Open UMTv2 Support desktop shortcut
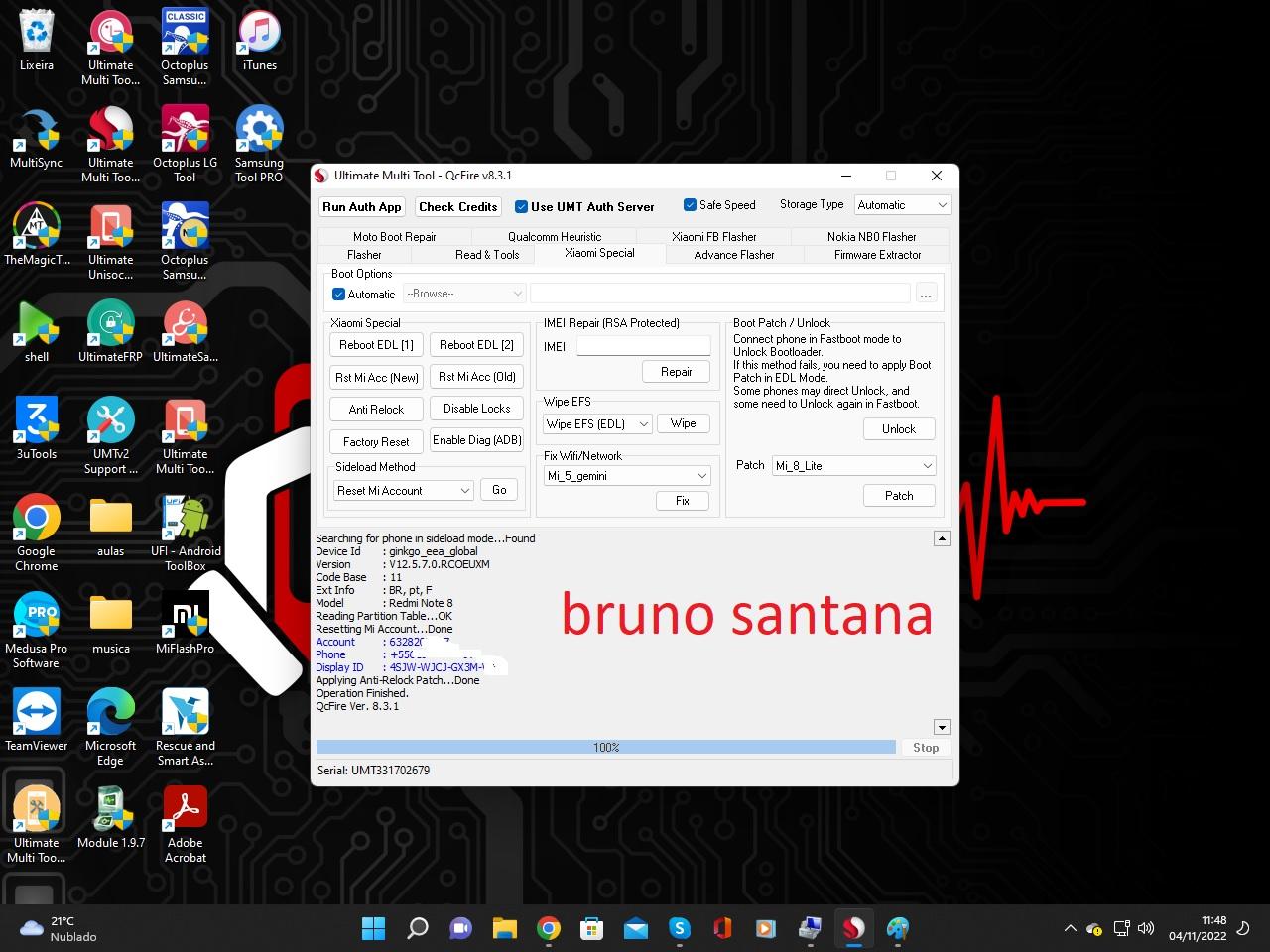This screenshot has width=1270, height=952. (111, 436)
